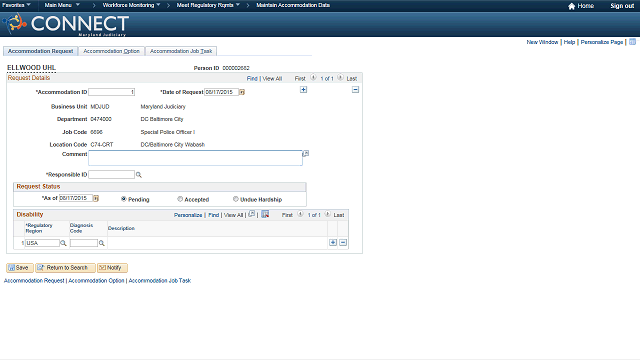
Task: Focus the Responsible ID field
Action: (x=111, y=175)
